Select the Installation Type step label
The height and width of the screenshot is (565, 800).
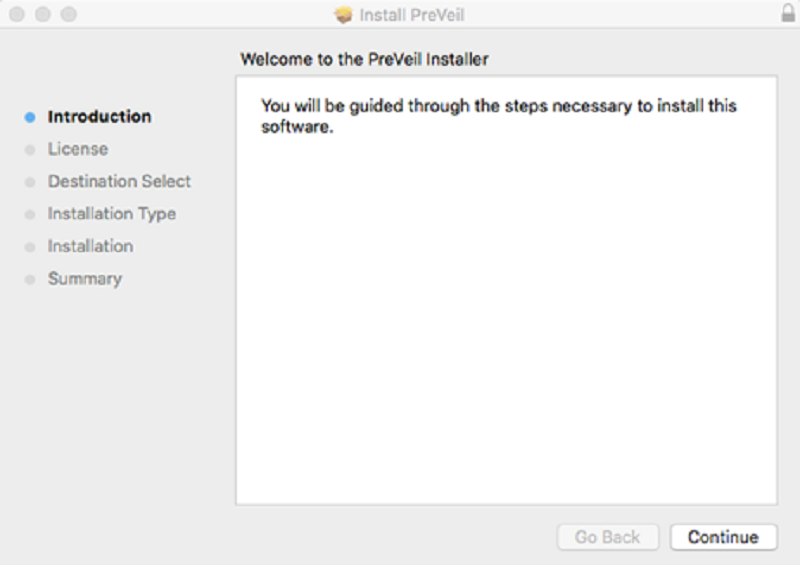(112, 214)
